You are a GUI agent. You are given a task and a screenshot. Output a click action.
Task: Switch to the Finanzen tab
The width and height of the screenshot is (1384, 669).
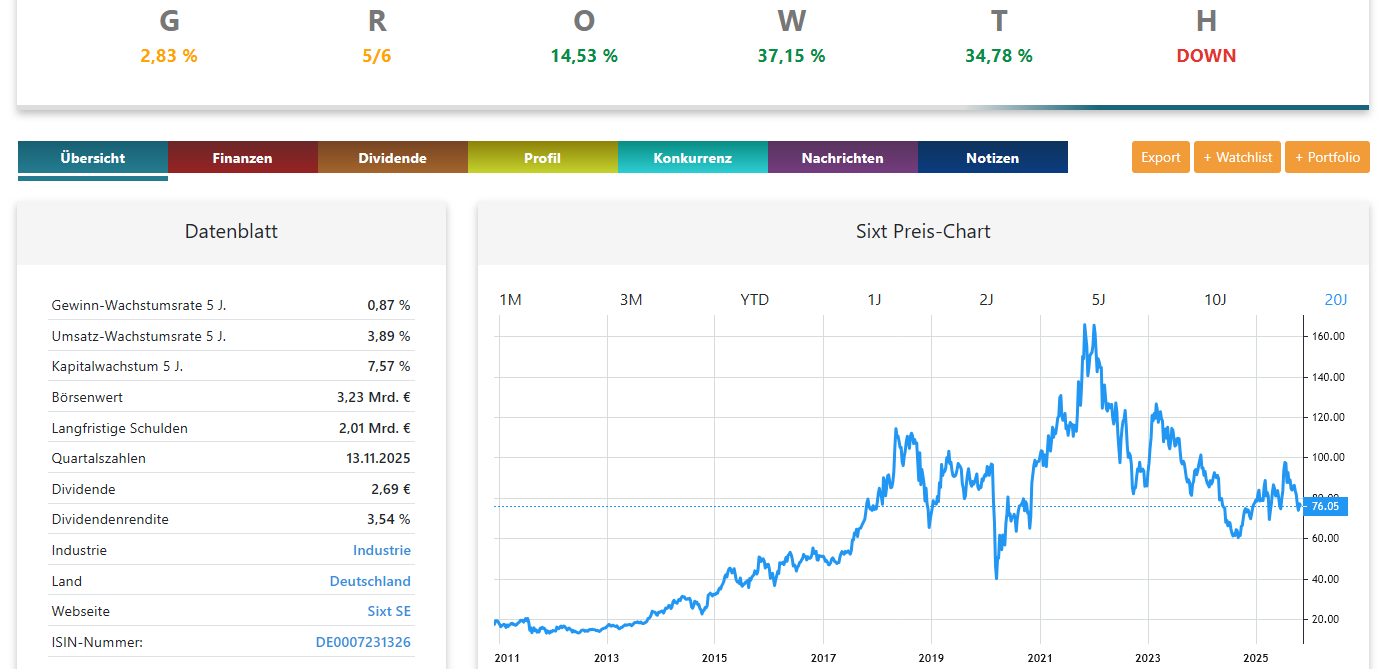pos(243,157)
